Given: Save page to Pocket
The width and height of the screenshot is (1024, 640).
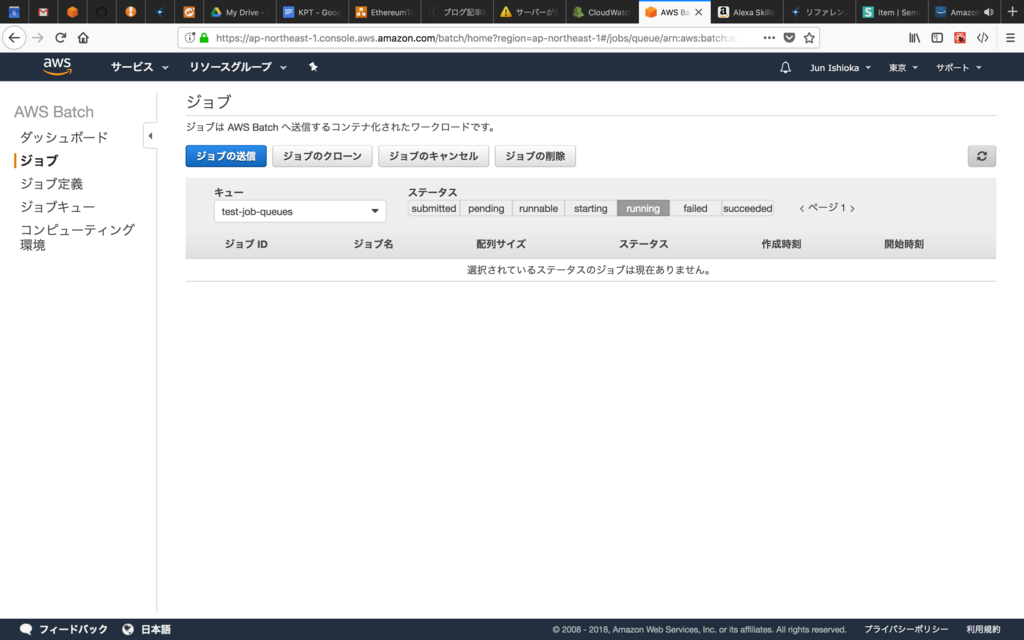Looking at the screenshot, I should click(789, 38).
